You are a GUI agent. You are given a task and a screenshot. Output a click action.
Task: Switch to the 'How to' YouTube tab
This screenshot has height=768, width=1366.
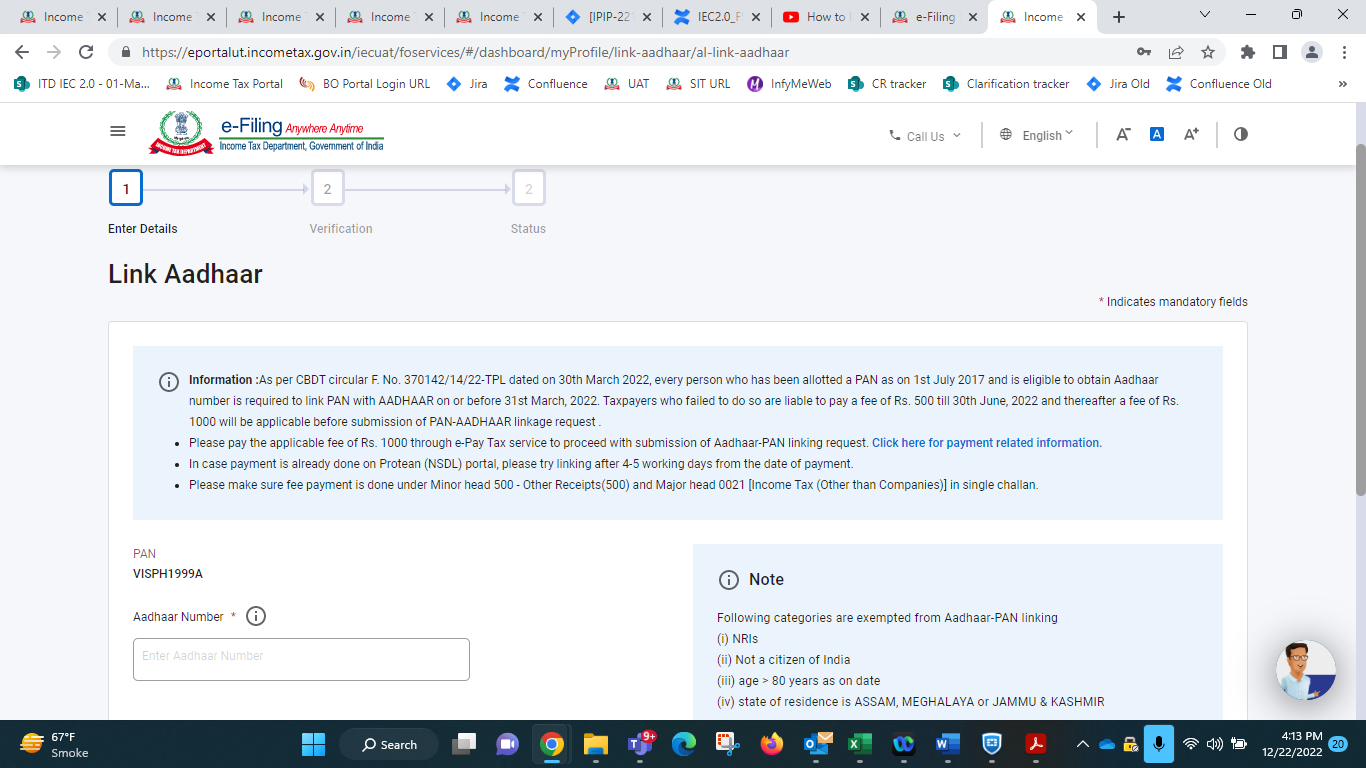point(820,16)
